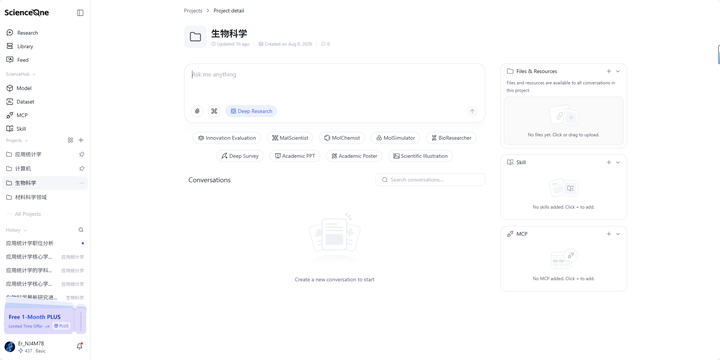Viewport: 720px width, 360px height.
Task: Add a new project with plus icon
Action: point(81,140)
